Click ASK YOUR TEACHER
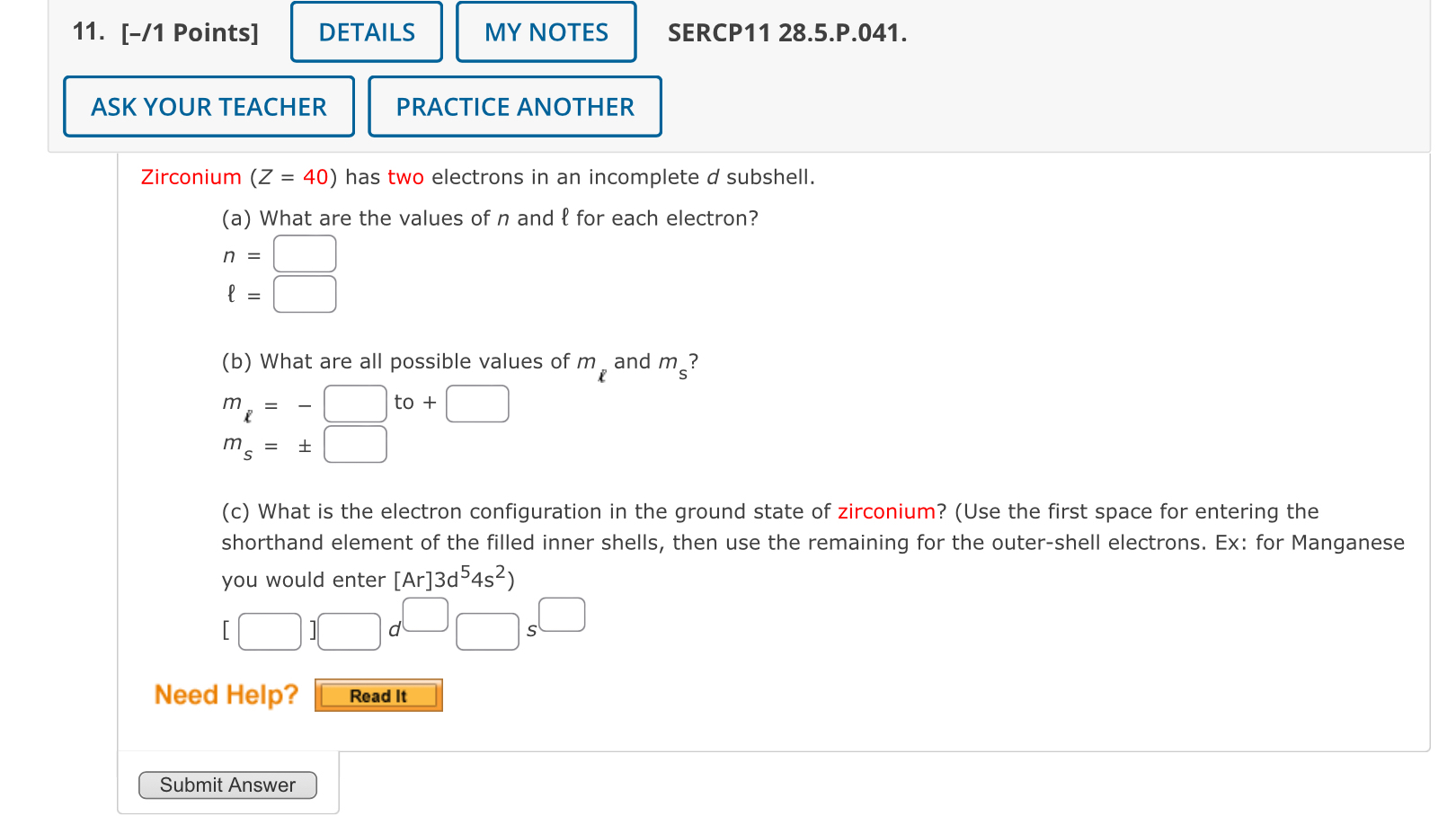Screen dimensions: 1456x816 [208, 106]
